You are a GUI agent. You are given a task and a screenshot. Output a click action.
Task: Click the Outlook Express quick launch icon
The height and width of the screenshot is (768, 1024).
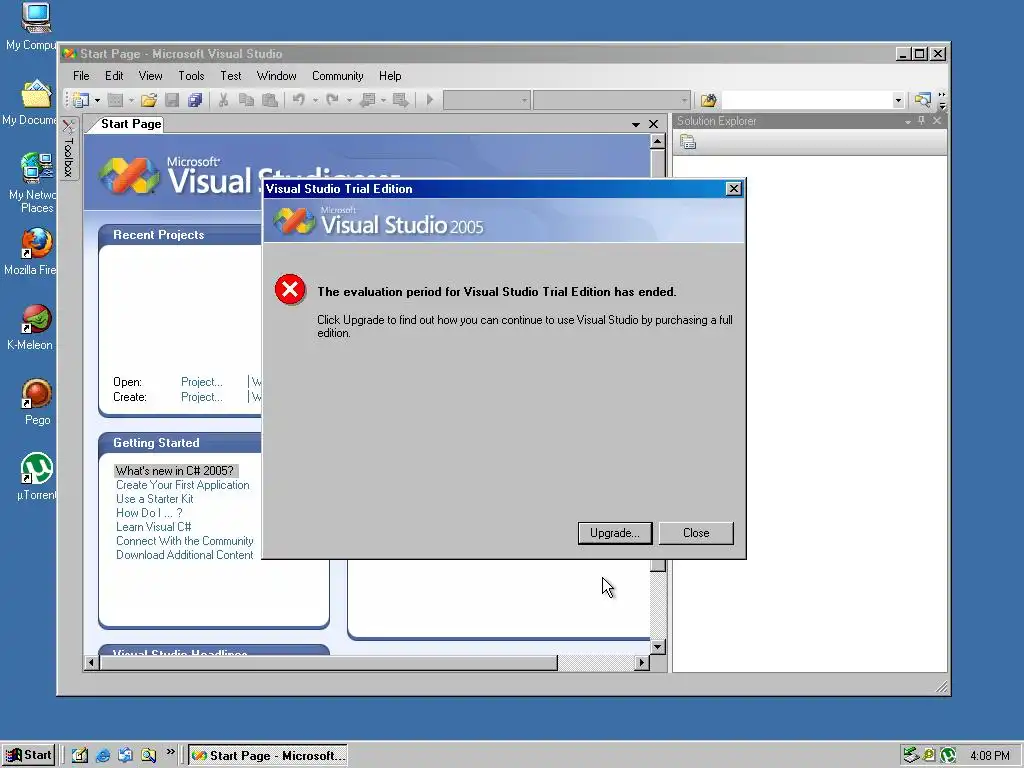click(x=125, y=756)
